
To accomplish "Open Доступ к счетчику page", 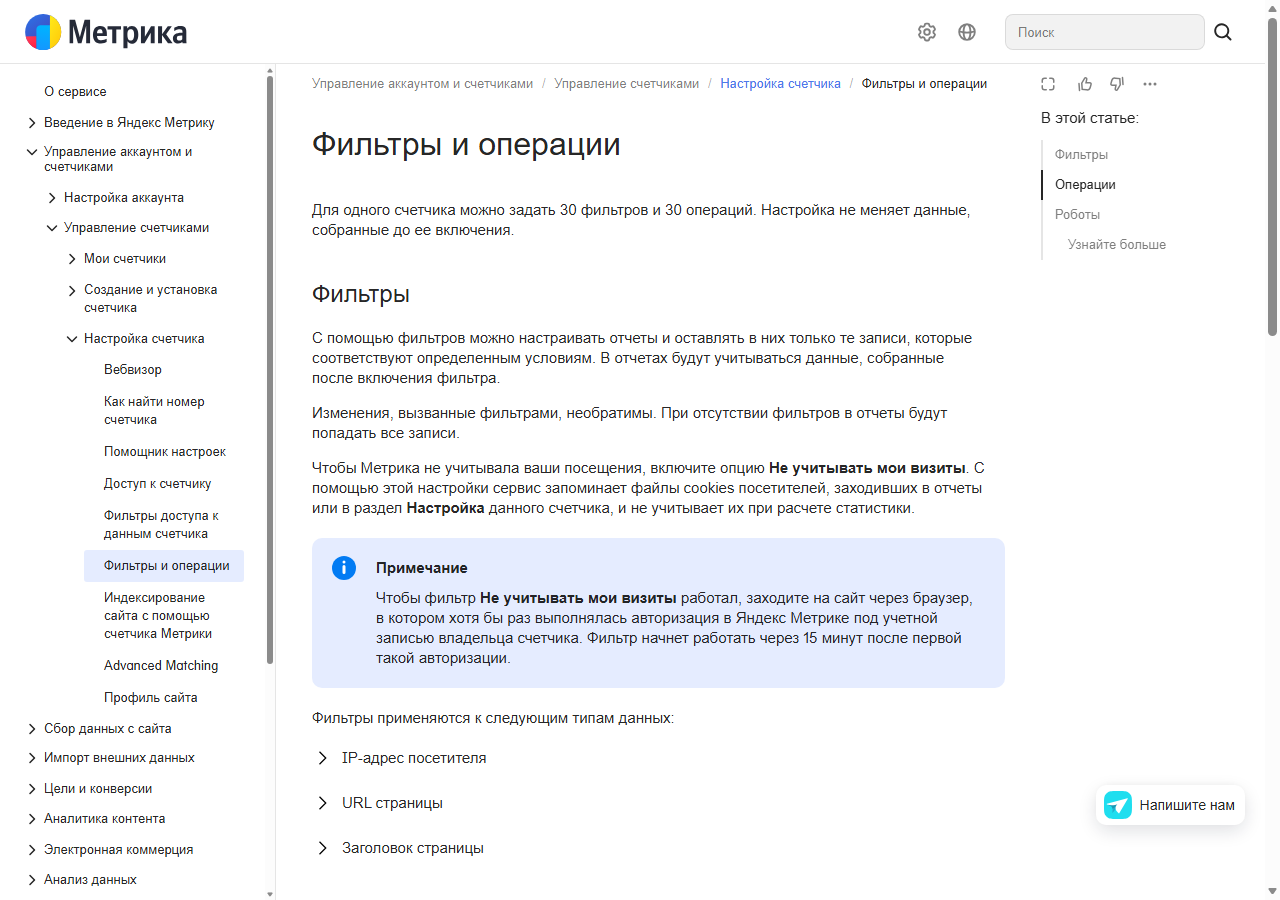I will tap(158, 484).
